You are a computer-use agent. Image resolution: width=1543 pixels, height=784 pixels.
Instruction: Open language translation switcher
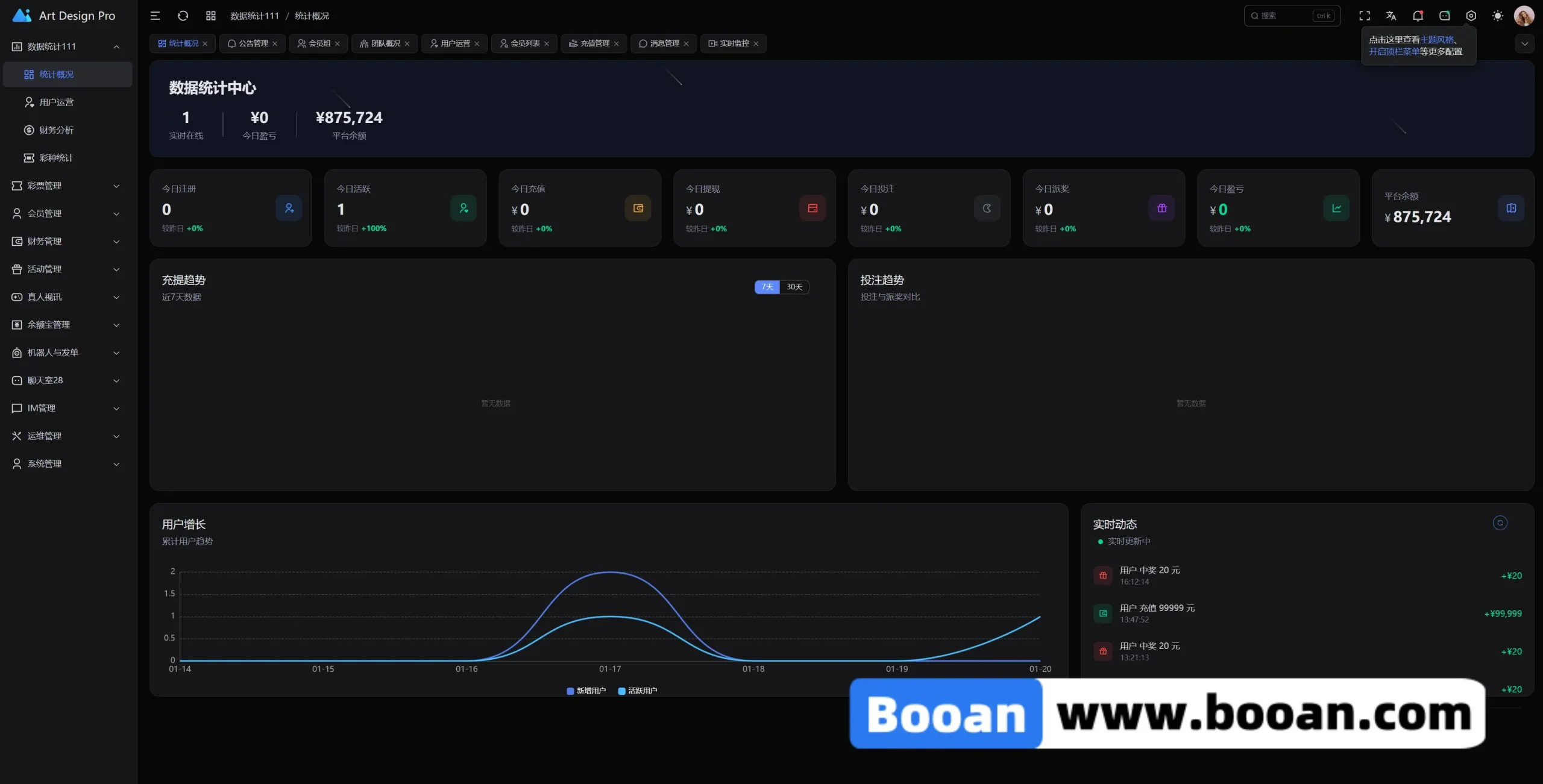pyautogui.click(x=1391, y=16)
